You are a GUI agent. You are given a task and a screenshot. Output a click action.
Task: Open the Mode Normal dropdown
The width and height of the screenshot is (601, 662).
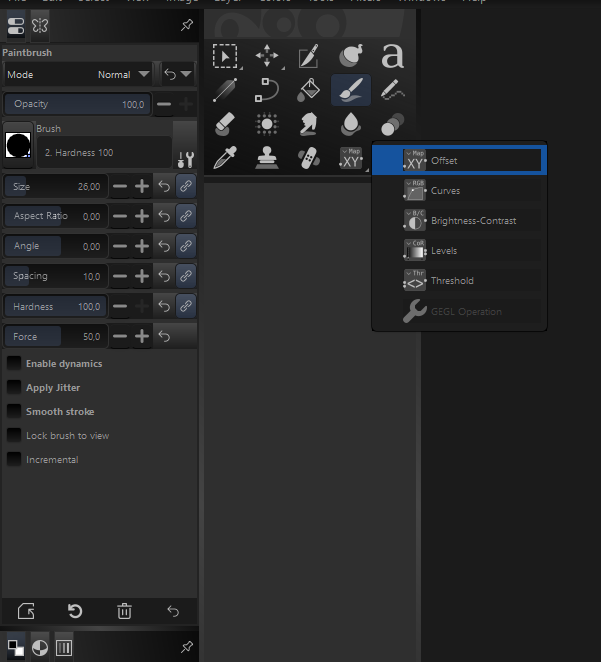pyautogui.click(x=78, y=74)
